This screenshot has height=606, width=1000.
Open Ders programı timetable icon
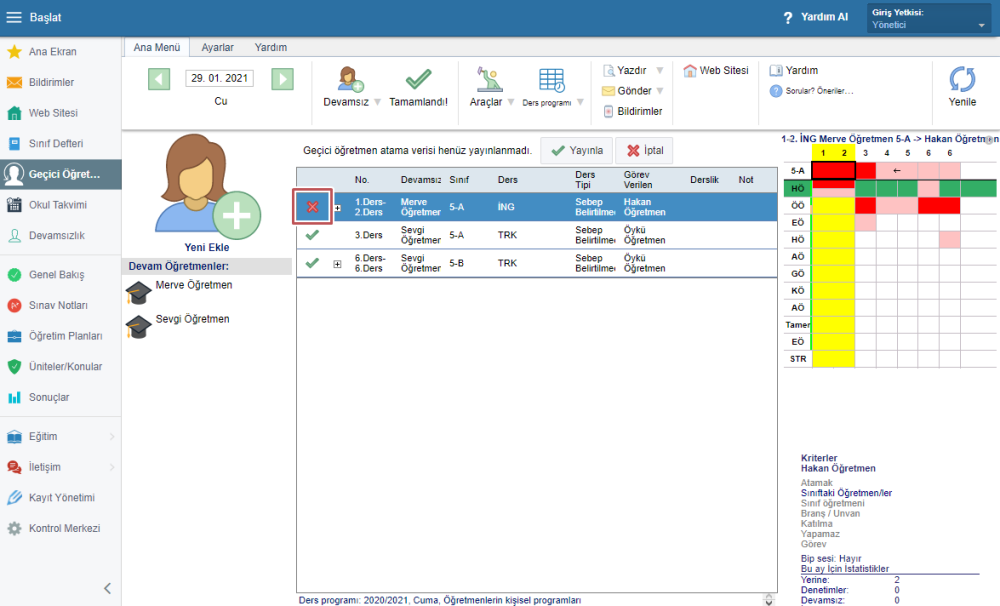(551, 80)
